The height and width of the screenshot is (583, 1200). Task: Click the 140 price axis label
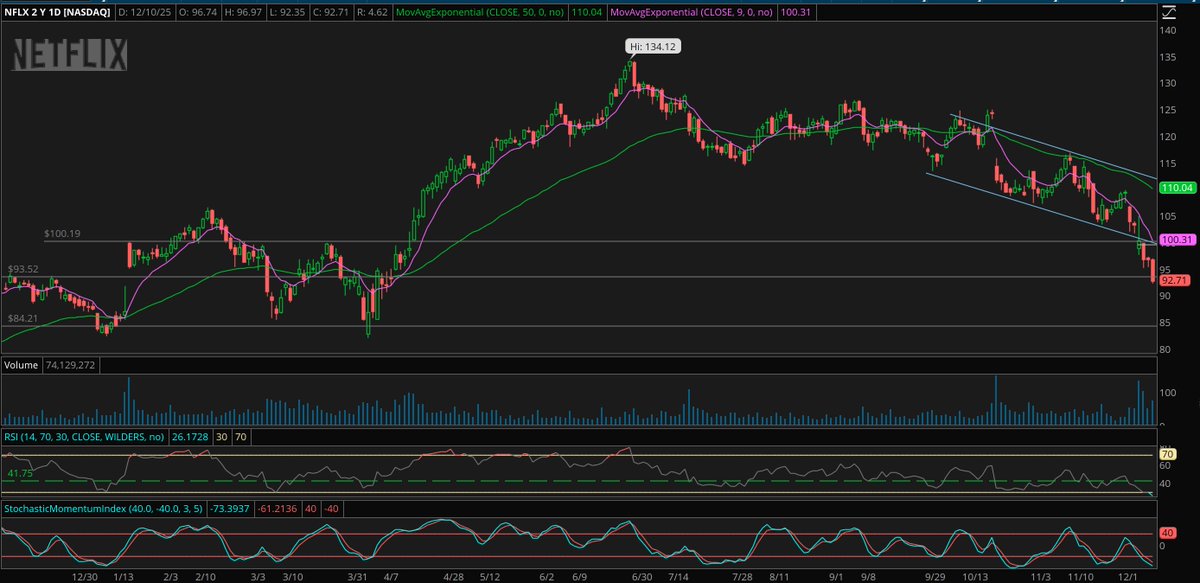(x=1168, y=31)
